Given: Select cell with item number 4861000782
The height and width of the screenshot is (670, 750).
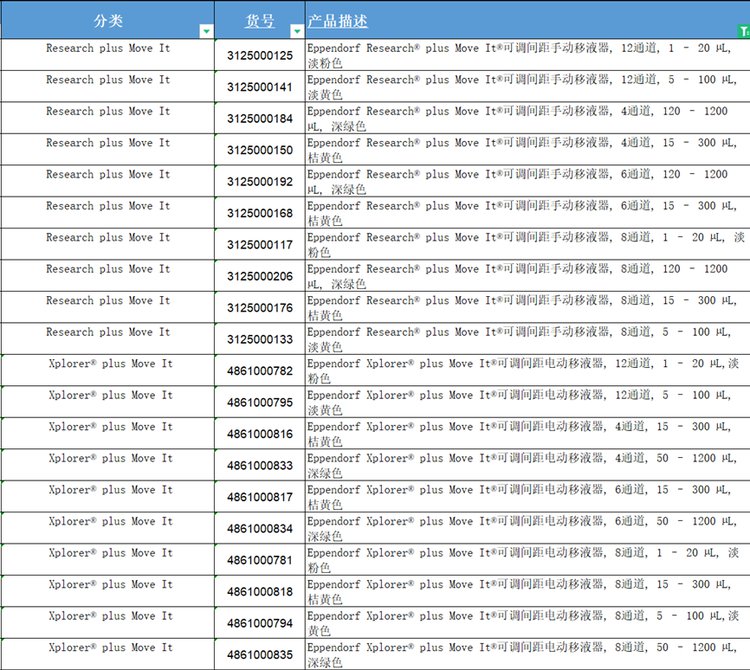Looking at the screenshot, I should pos(260,371).
